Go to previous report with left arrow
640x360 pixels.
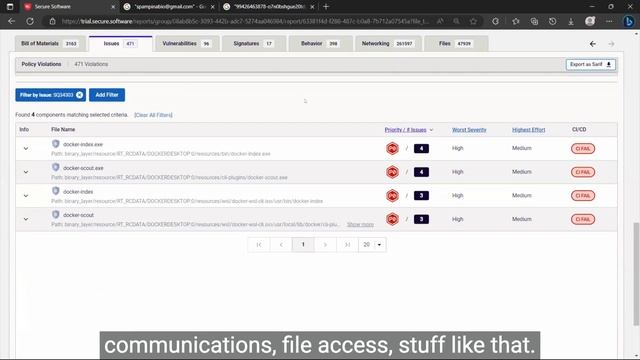coord(593,44)
